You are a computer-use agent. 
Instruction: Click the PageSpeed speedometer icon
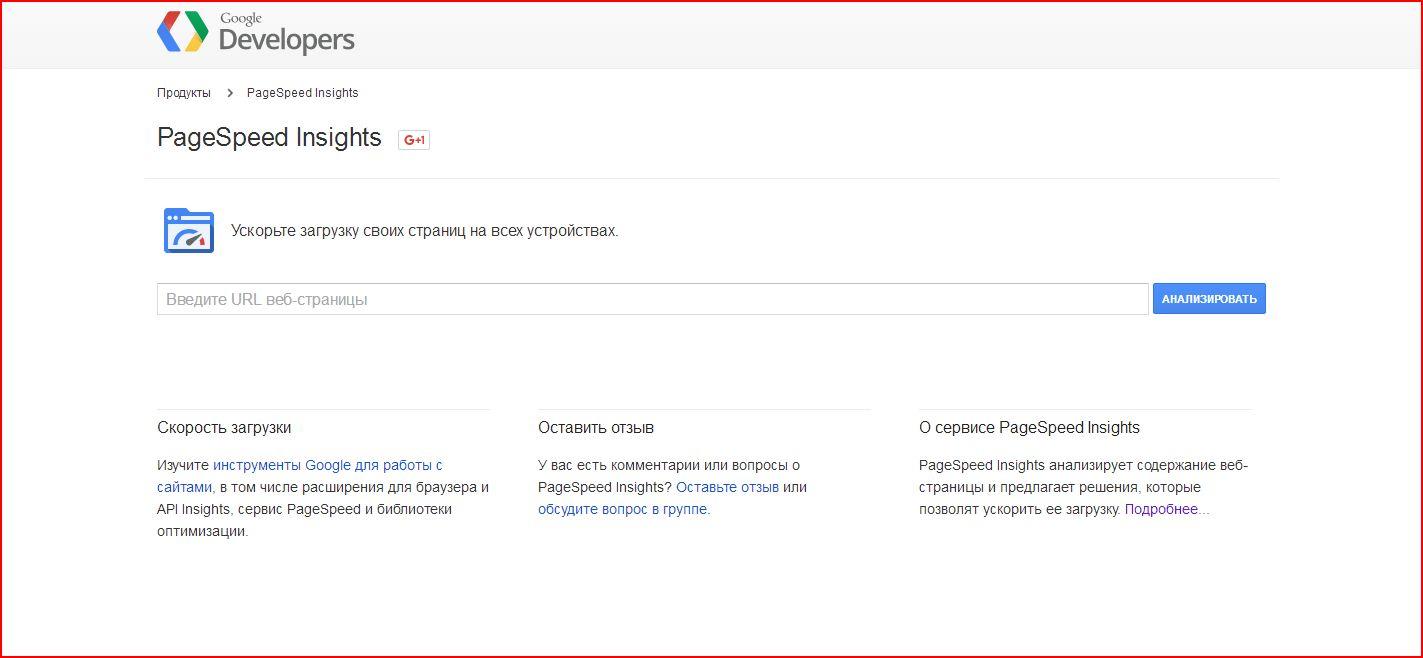pos(189,230)
